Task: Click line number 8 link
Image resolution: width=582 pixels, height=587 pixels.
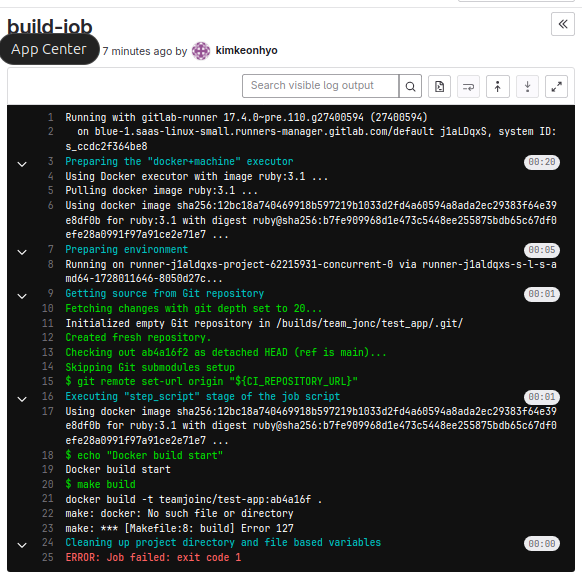Action: [51, 264]
